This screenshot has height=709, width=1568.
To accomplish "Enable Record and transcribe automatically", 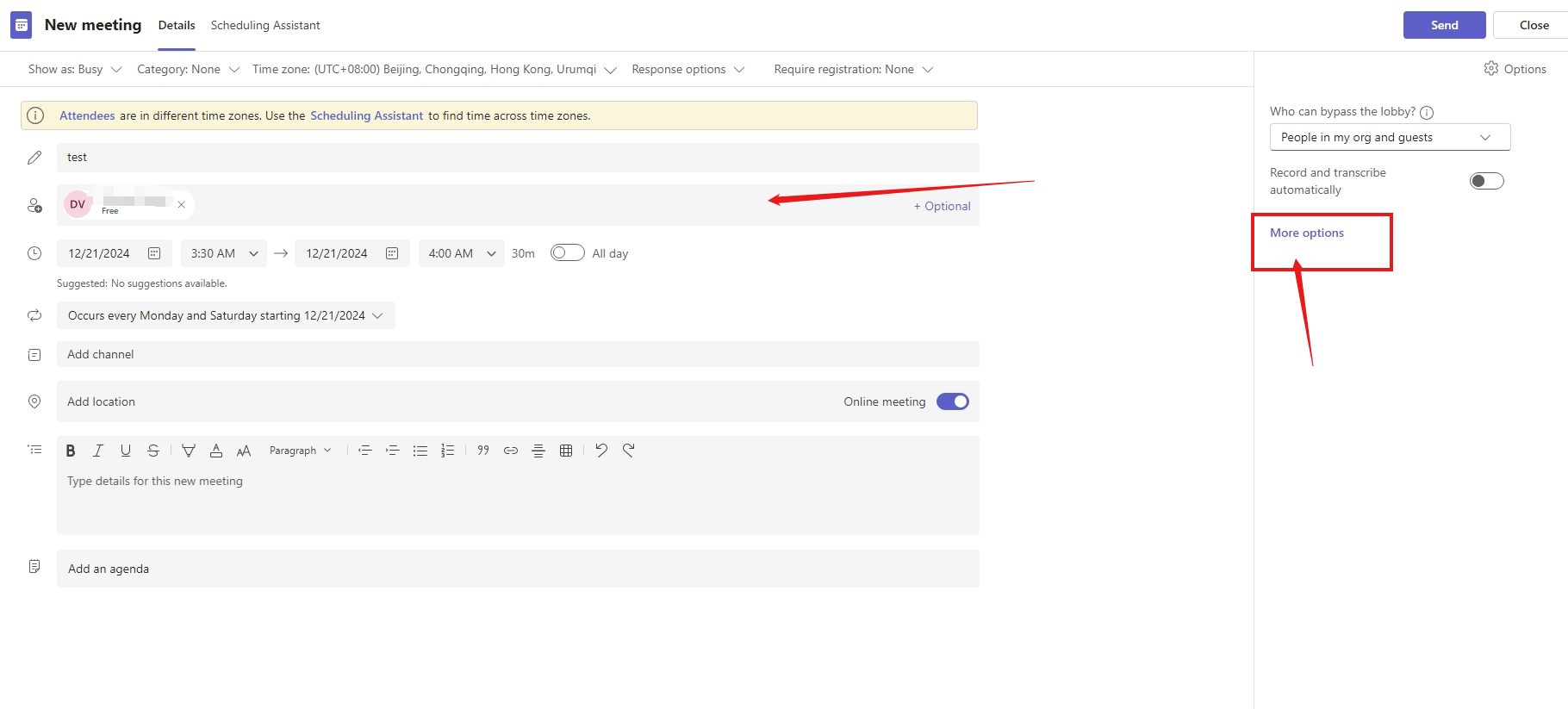I will point(1487,181).
